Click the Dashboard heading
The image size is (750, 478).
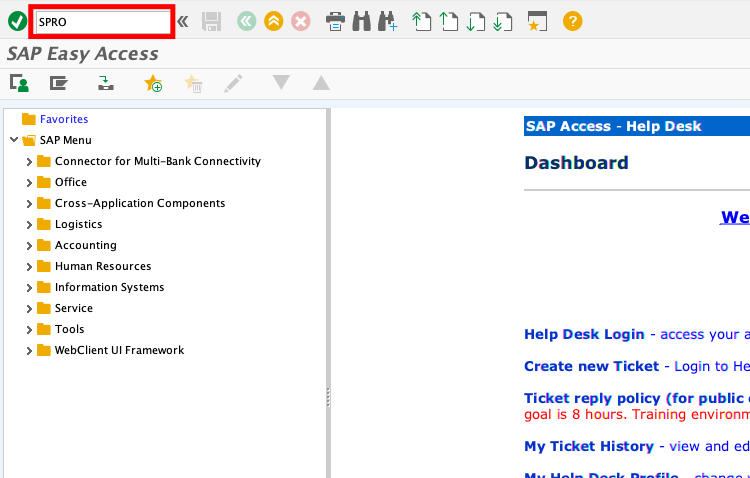pyautogui.click(x=576, y=163)
